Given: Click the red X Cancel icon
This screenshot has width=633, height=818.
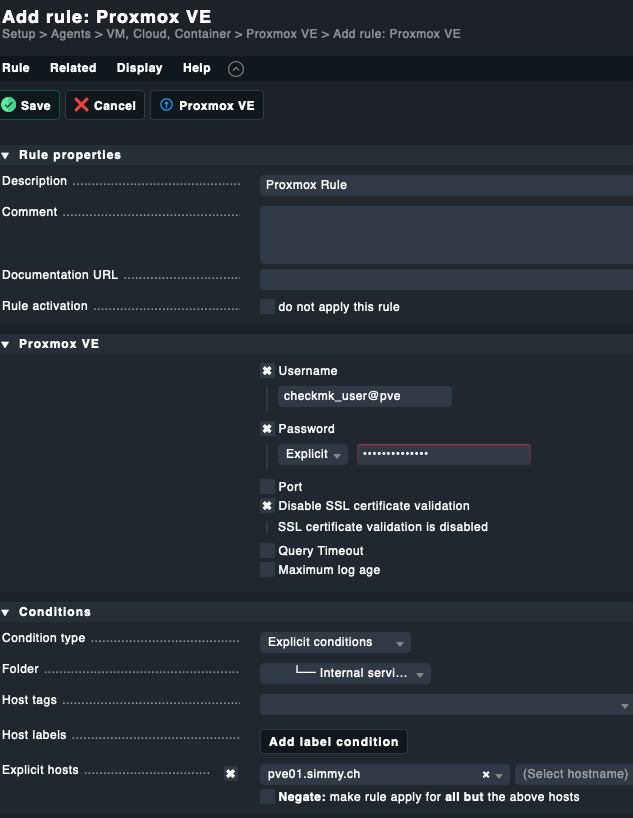Looking at the screenshot, I should click(x=81, y=105).
